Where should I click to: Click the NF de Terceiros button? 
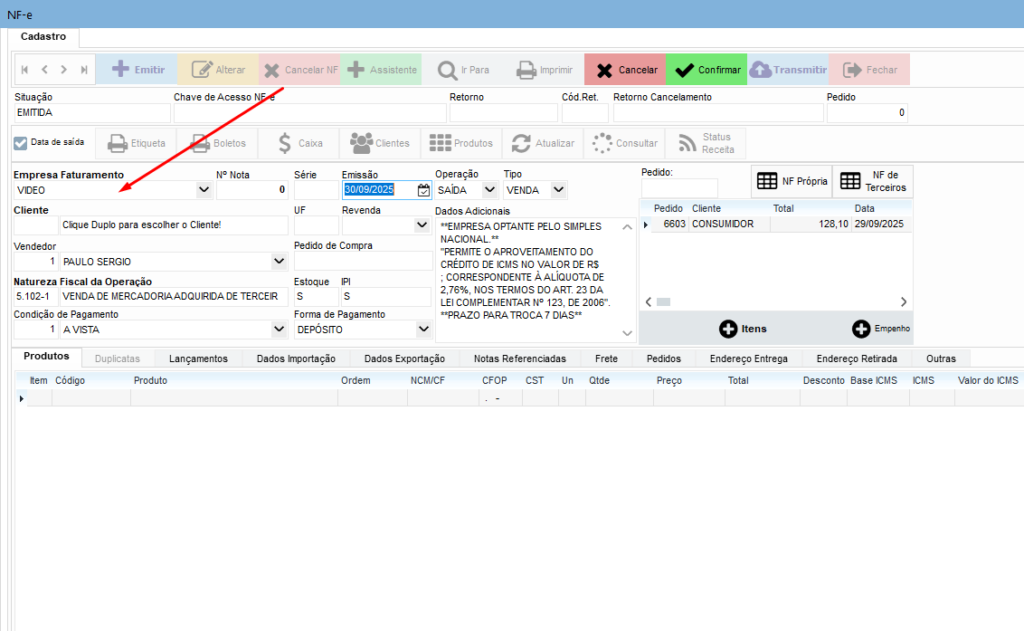873,181
